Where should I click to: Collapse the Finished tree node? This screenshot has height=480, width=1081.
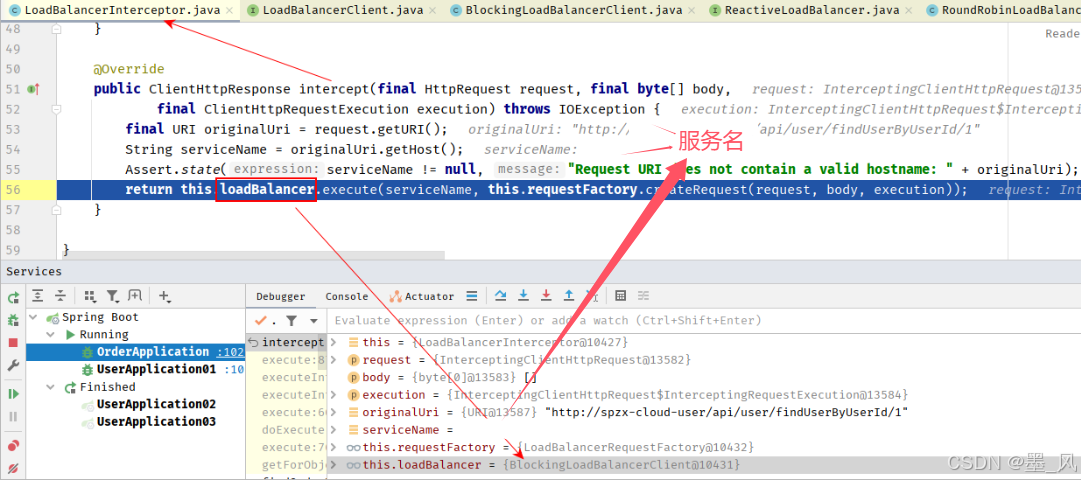tap(50, 387)
